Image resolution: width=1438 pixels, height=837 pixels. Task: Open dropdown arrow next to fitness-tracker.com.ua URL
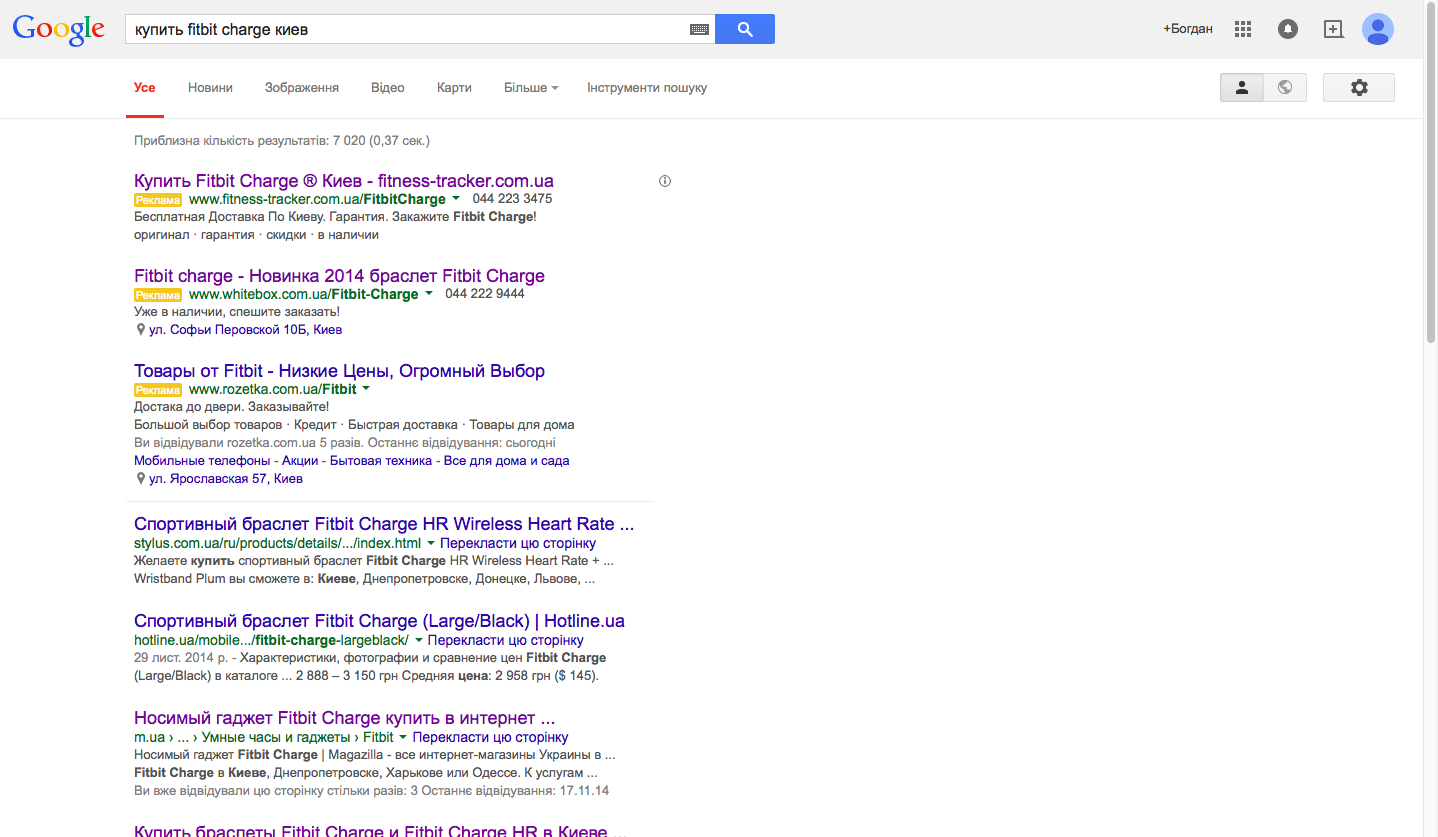455,199
